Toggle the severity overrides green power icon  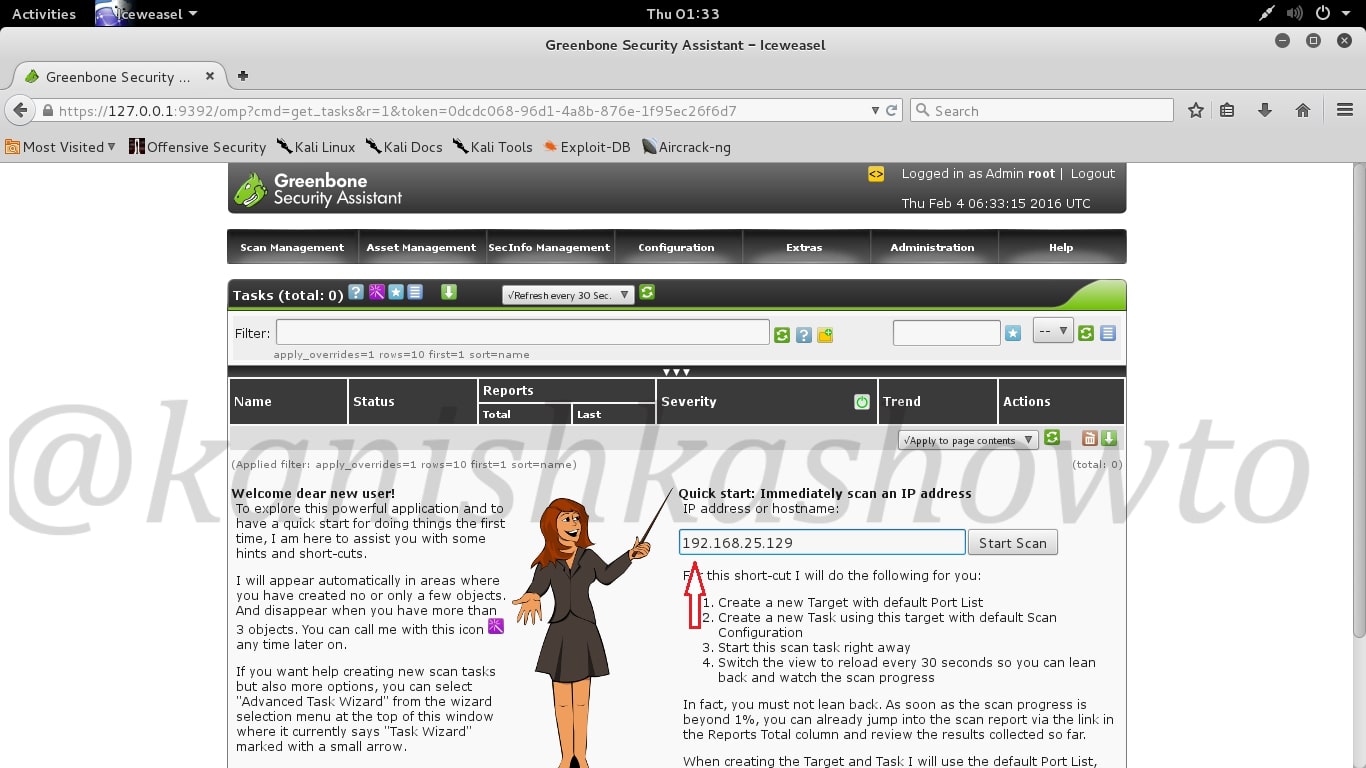(862, 402)
